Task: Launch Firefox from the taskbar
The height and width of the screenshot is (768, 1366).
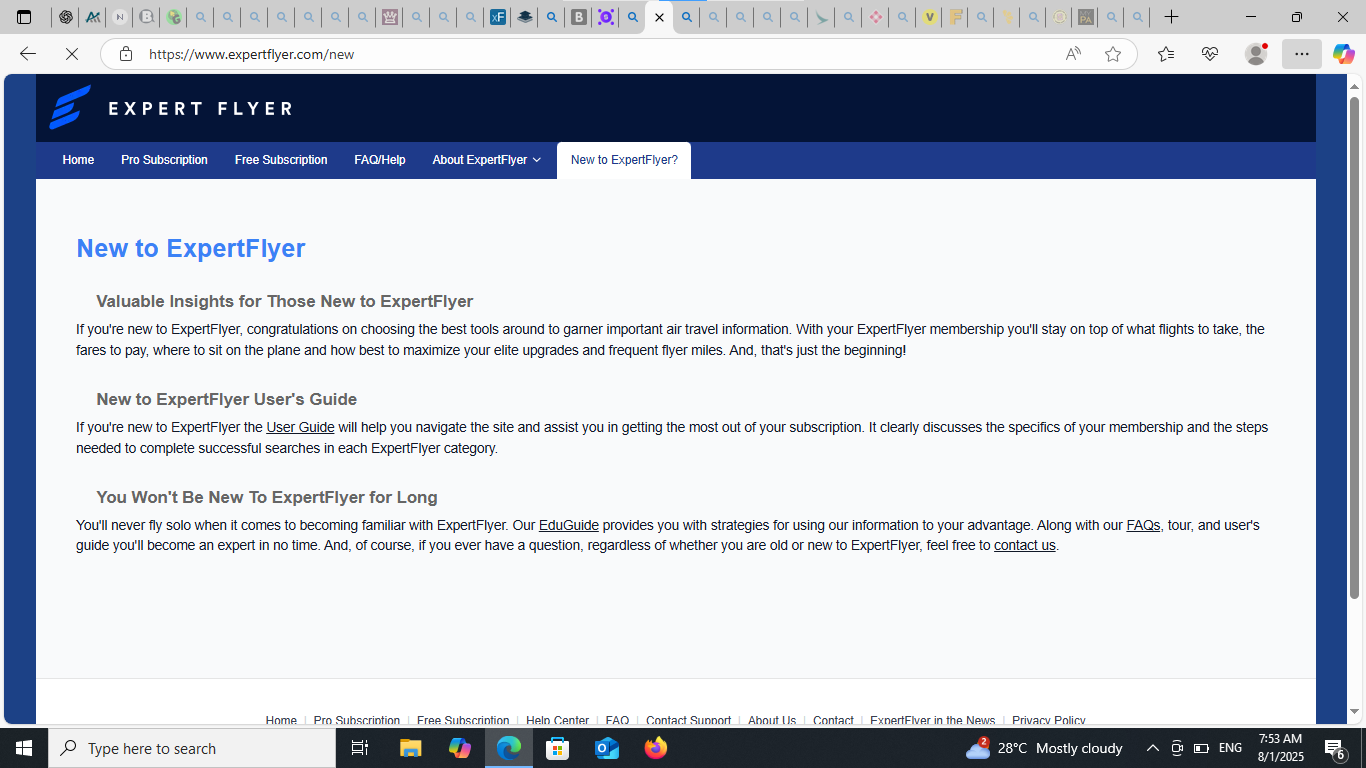Action: pos(656,748)
